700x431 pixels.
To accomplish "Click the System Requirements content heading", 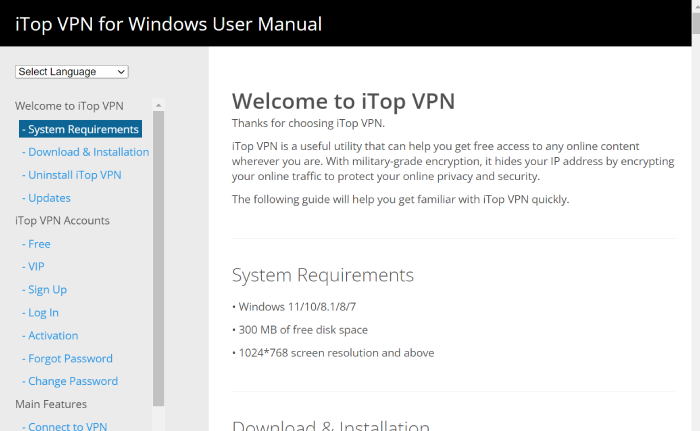I will pyautogui.click(x=323, y=275).
